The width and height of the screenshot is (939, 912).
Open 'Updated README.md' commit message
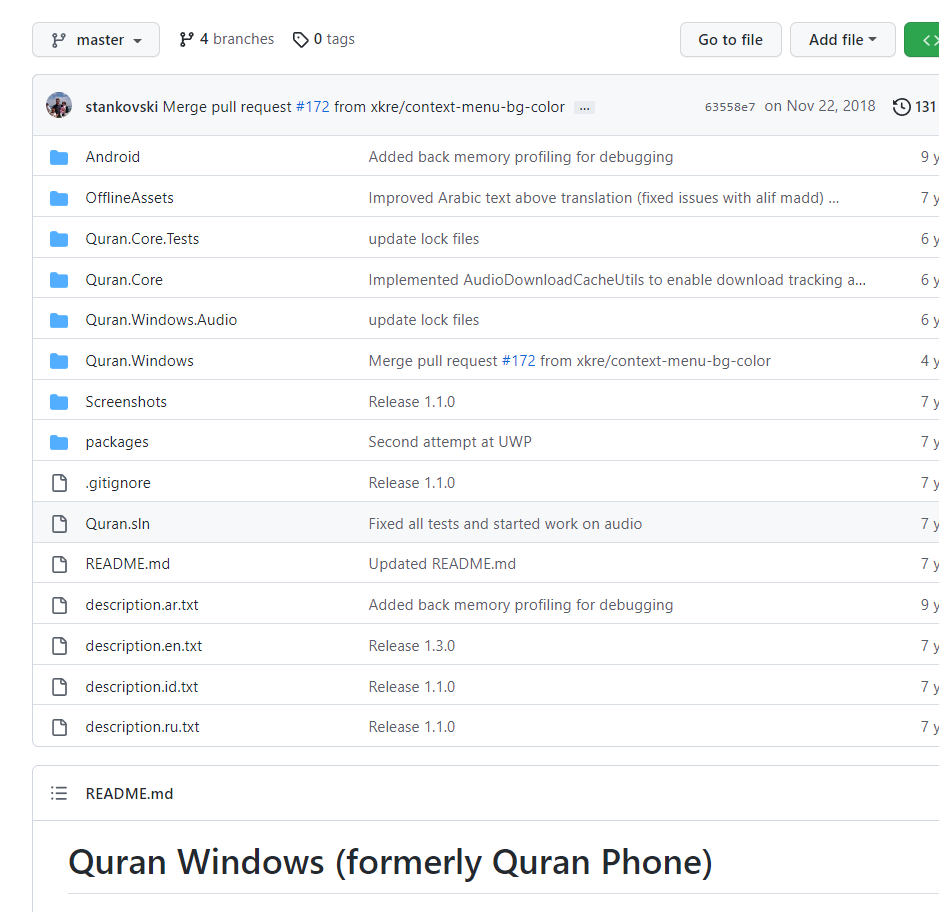coord(442,564)
